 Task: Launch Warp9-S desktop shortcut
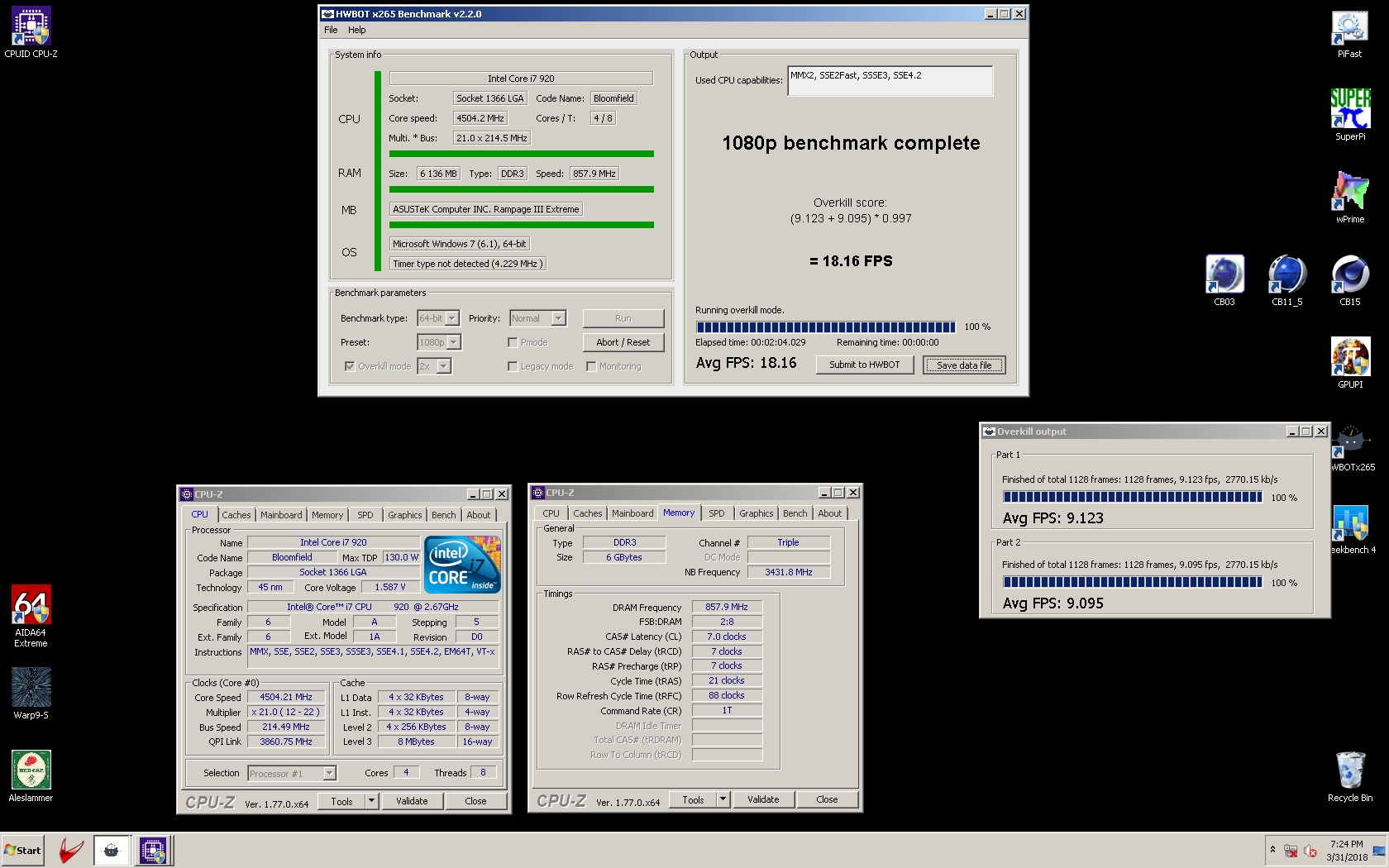pos(31,694)
